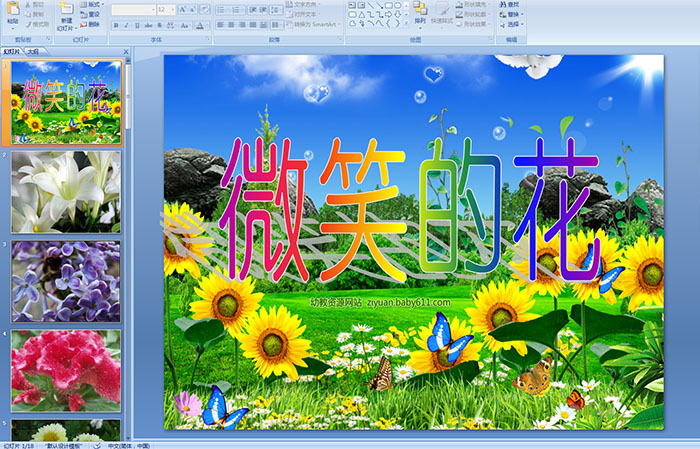Toggle Strikethrough (abc) formatting
The height and width of the screenshot is (449, 700).
coord(148,25)
